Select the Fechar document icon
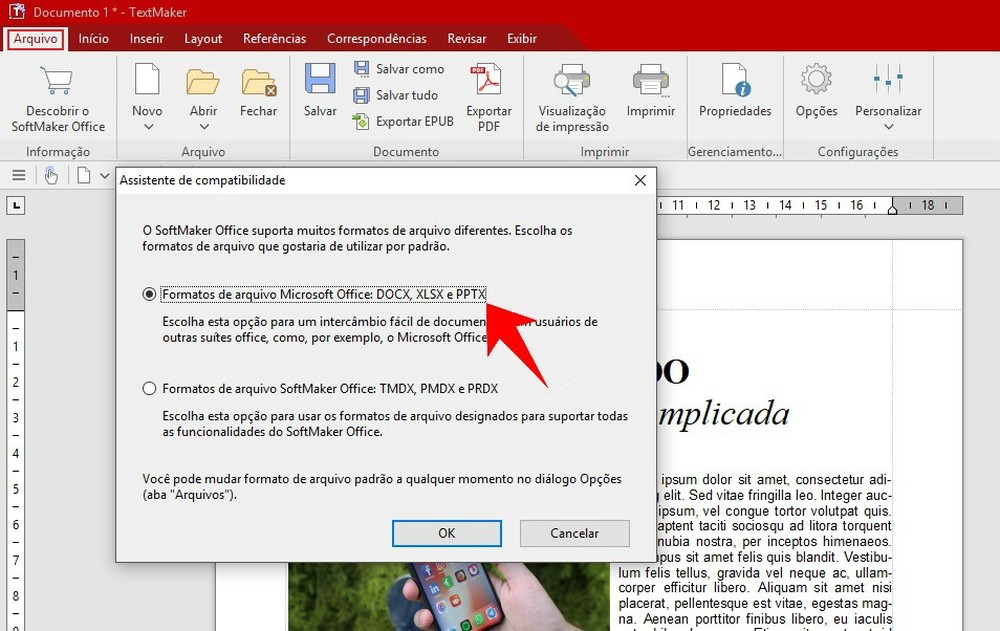The width and height of the screenshot is (1000, 631). coord(258,85)
